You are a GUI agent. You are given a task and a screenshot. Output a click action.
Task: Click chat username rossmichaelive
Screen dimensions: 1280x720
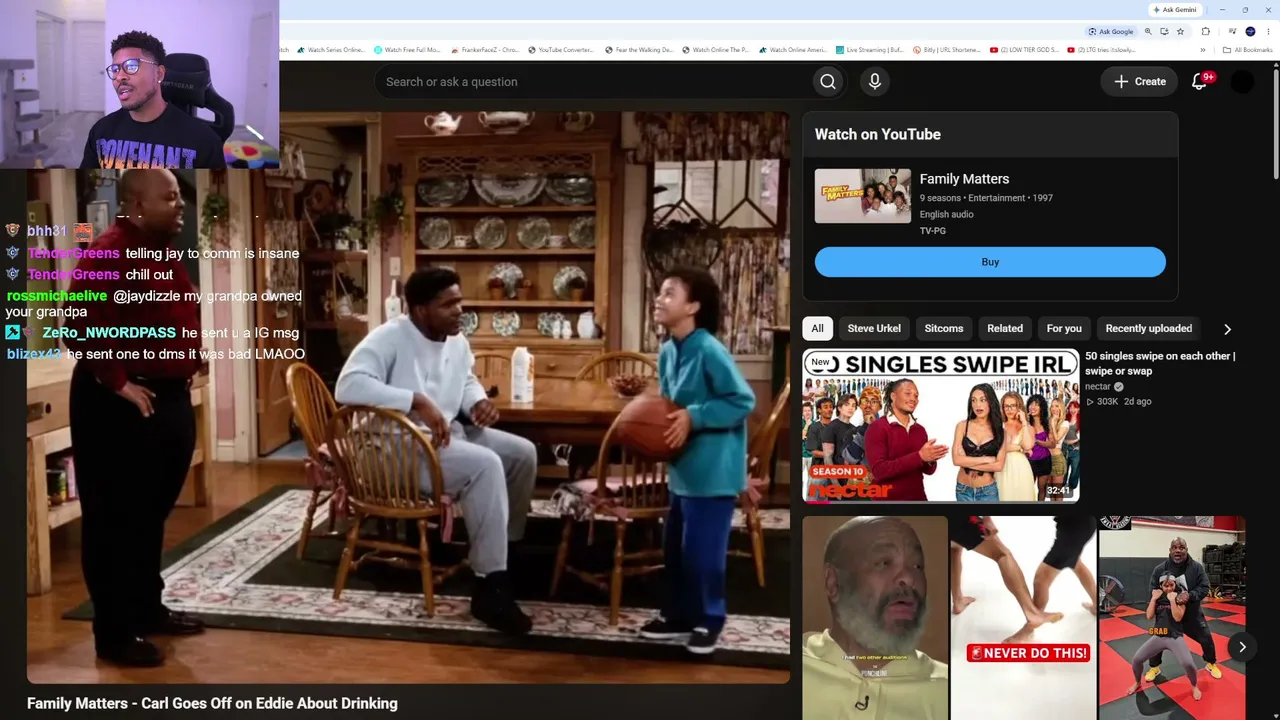coord(57,296)
